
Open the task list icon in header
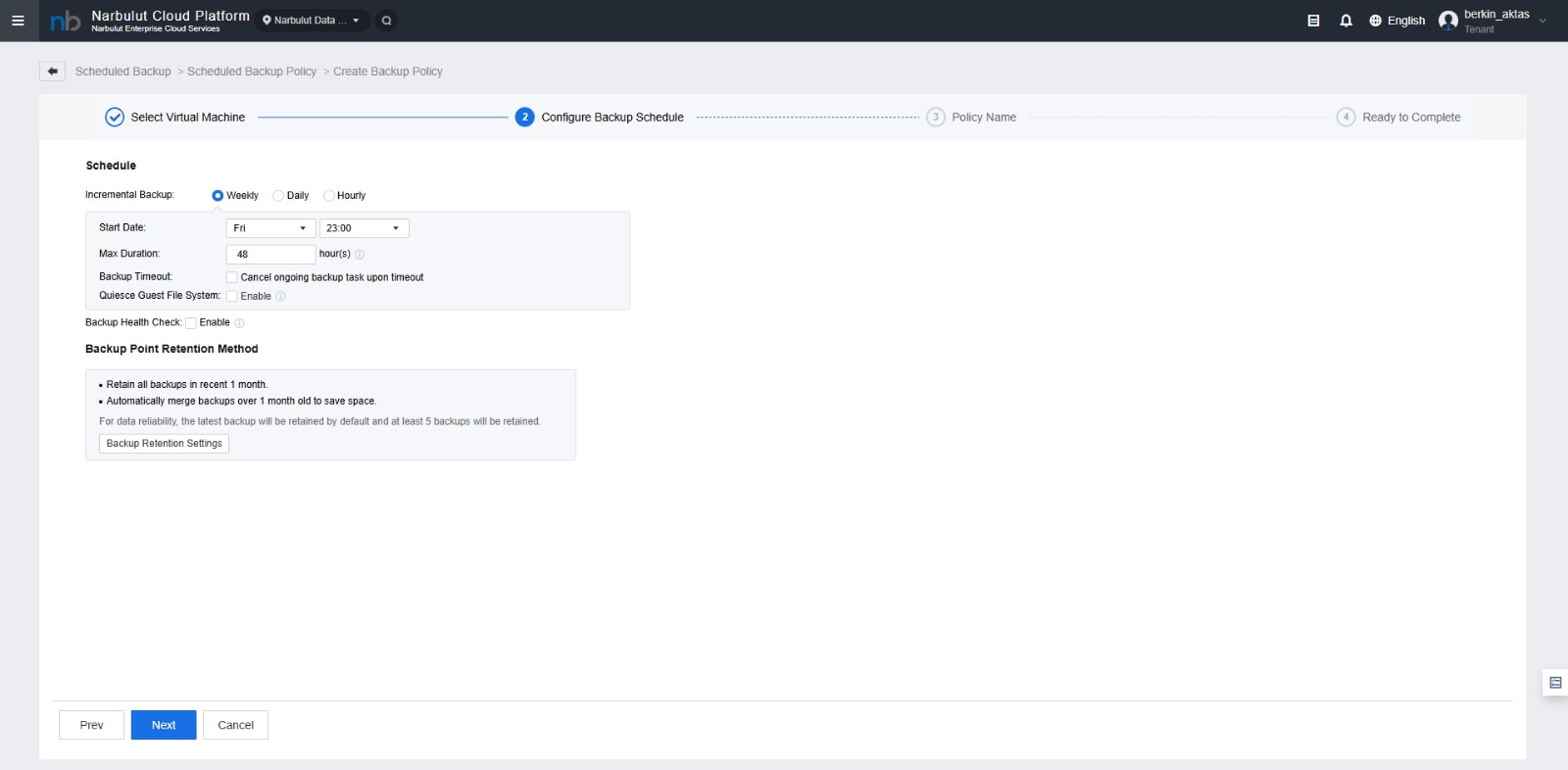[x=1313, y=21]
